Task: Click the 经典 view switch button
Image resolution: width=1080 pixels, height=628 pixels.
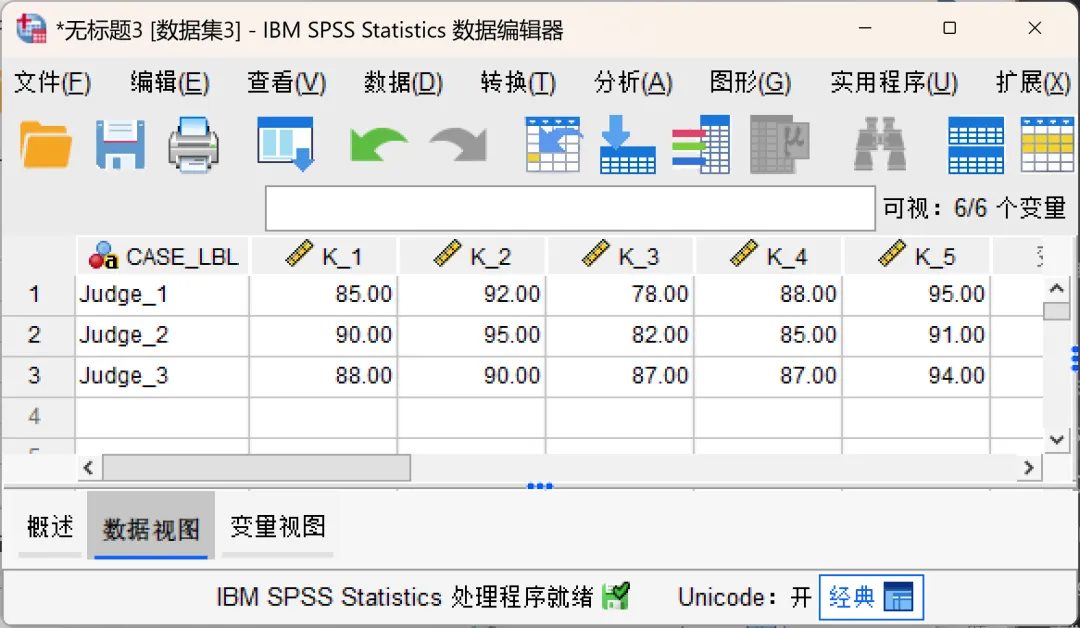Action: point(871,597)
